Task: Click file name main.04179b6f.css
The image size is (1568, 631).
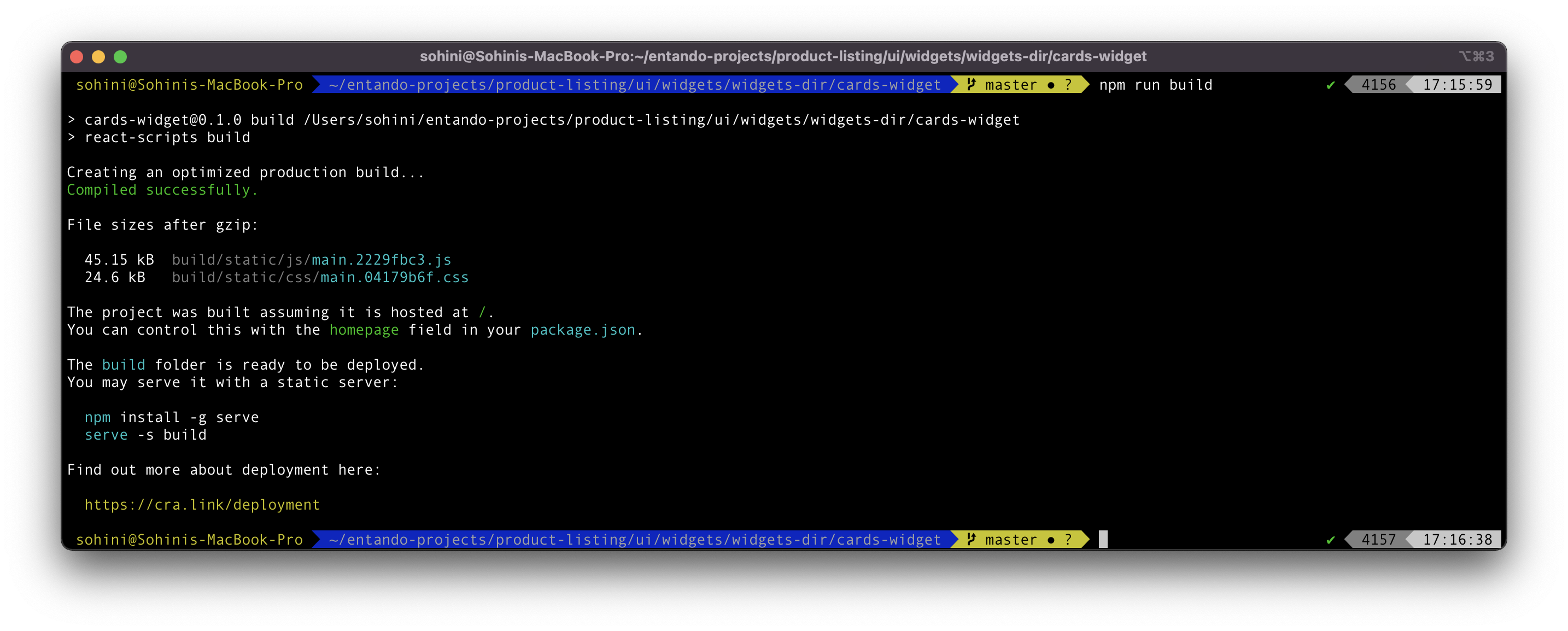Action: click(394, 277)
